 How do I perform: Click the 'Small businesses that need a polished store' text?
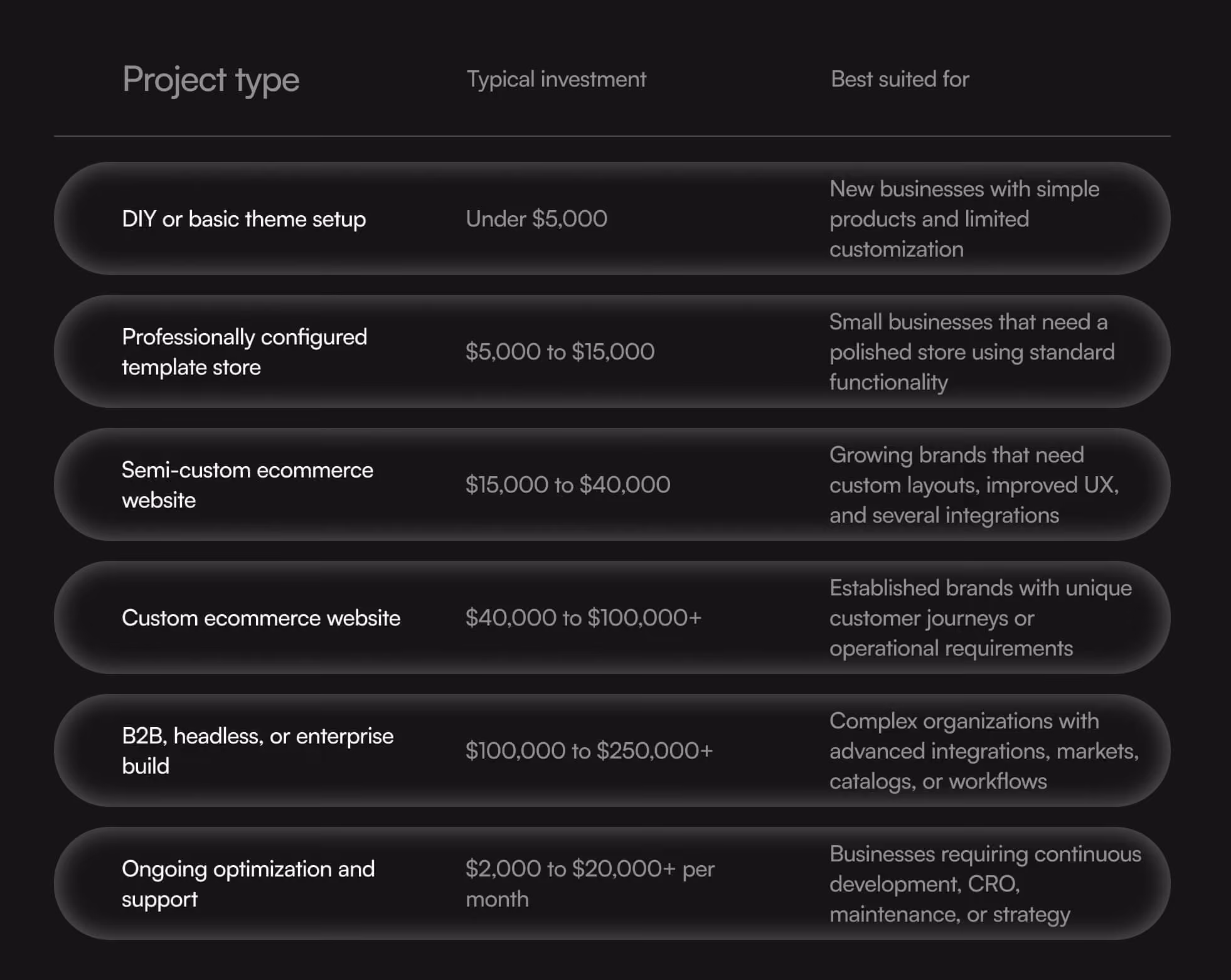coord(972,352)
